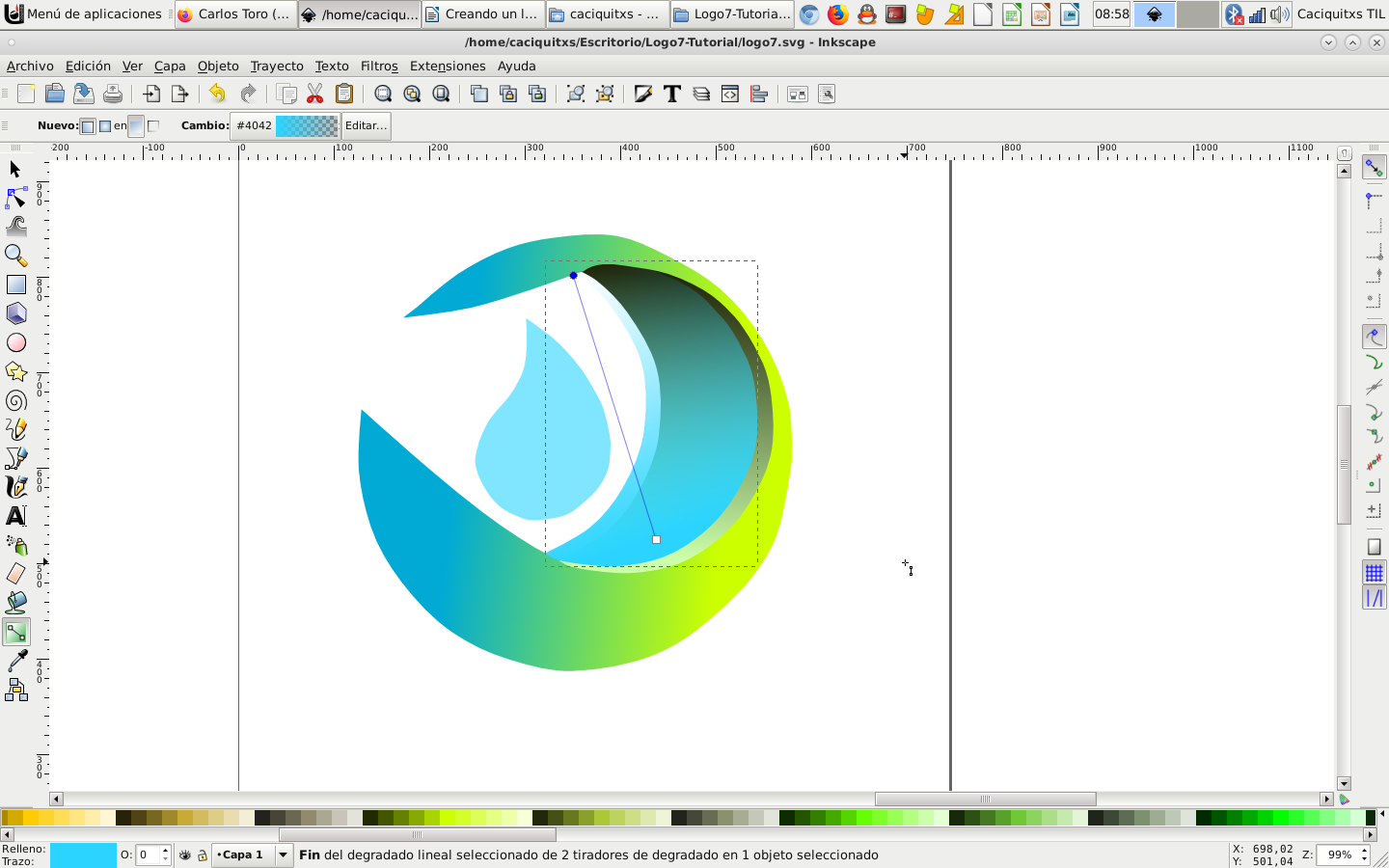Select the Paint bucket tool
Screen dimensions: 1389x868
click(15, 603)
